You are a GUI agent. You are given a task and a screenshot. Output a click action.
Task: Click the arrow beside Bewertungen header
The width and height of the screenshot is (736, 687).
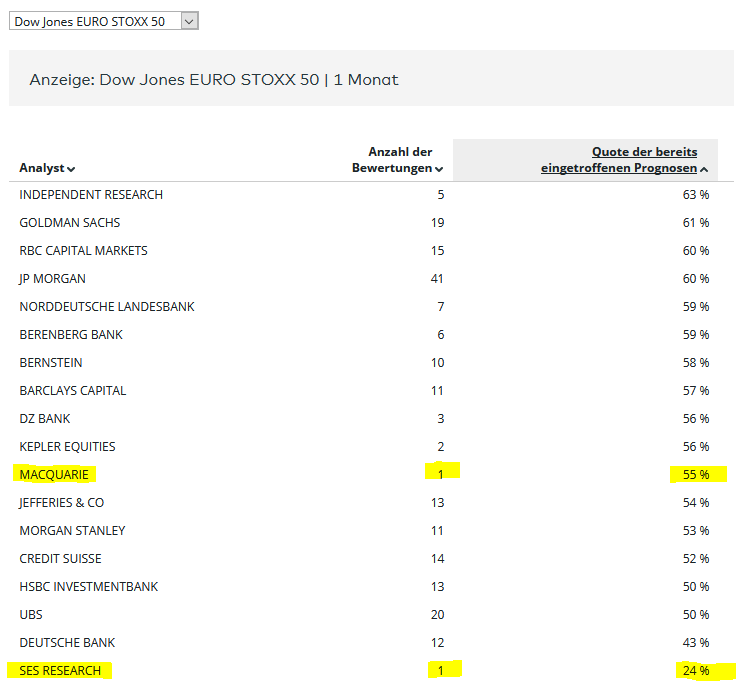click(440, 169)
